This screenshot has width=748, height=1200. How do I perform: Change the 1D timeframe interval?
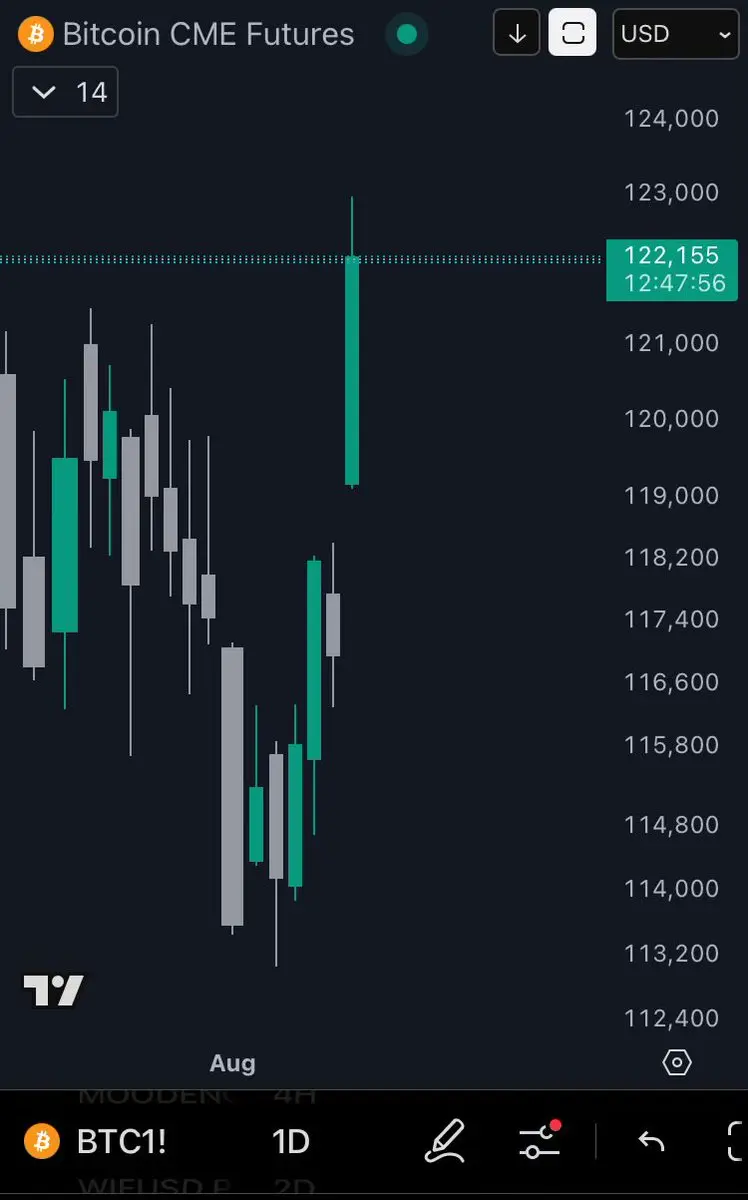[291, 1142]
